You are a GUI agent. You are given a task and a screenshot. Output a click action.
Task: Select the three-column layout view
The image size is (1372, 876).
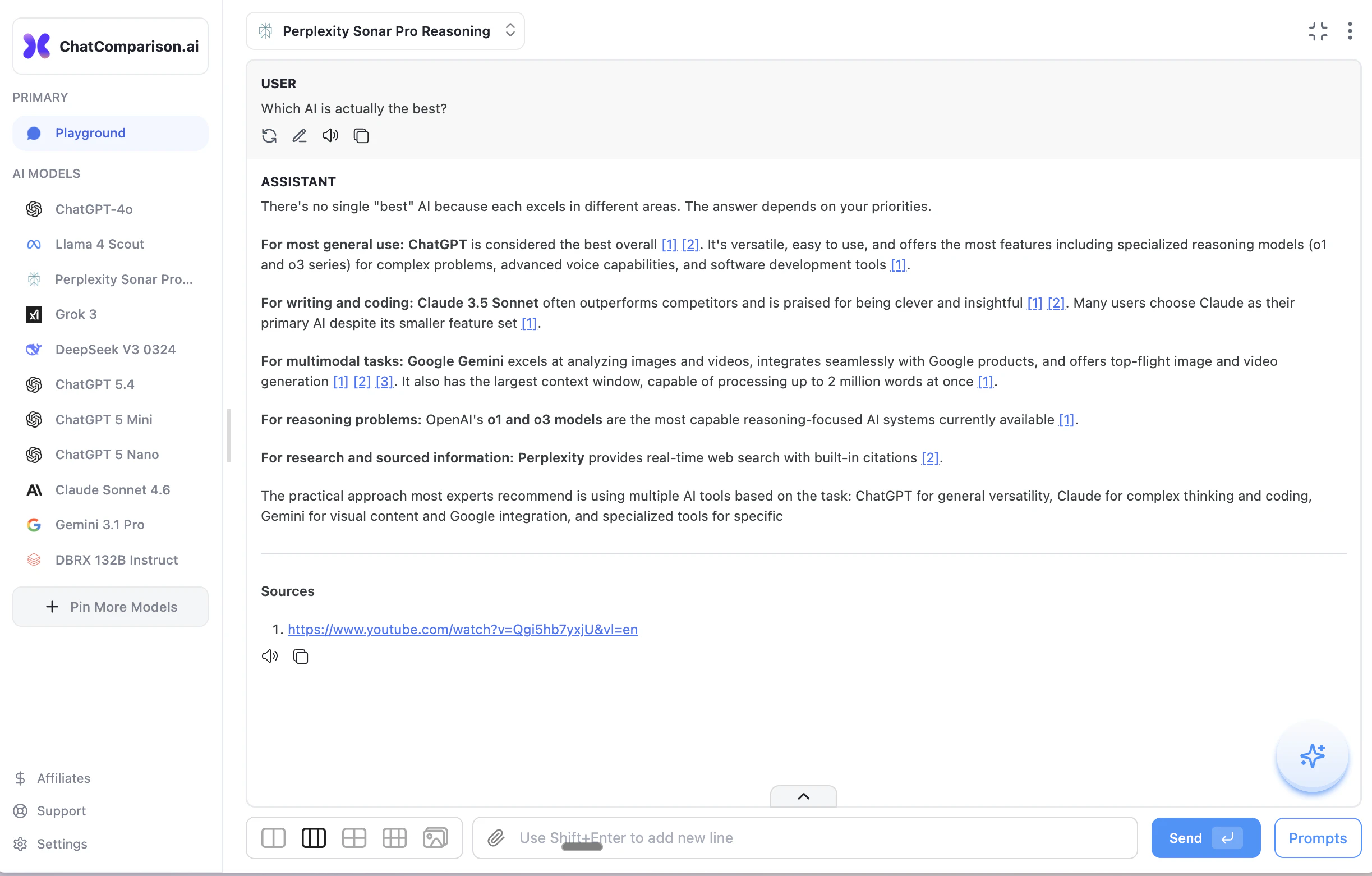point(314,838)
